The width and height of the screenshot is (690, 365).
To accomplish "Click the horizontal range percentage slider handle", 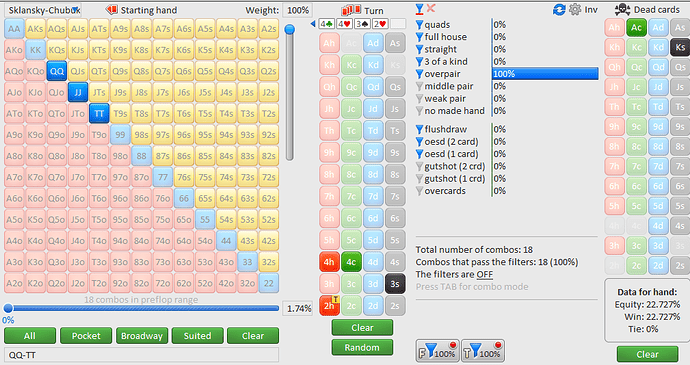I will pos(8,308).
